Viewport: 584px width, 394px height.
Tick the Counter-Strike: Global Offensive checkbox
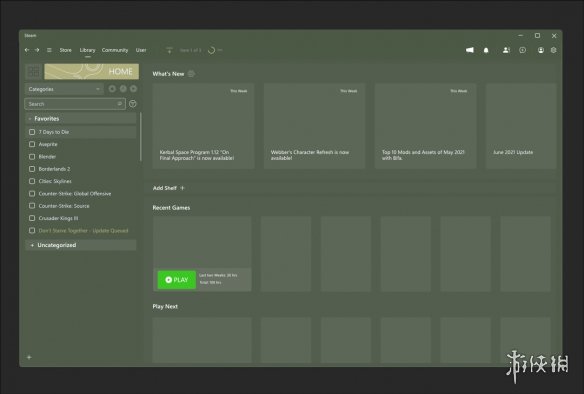32,194
